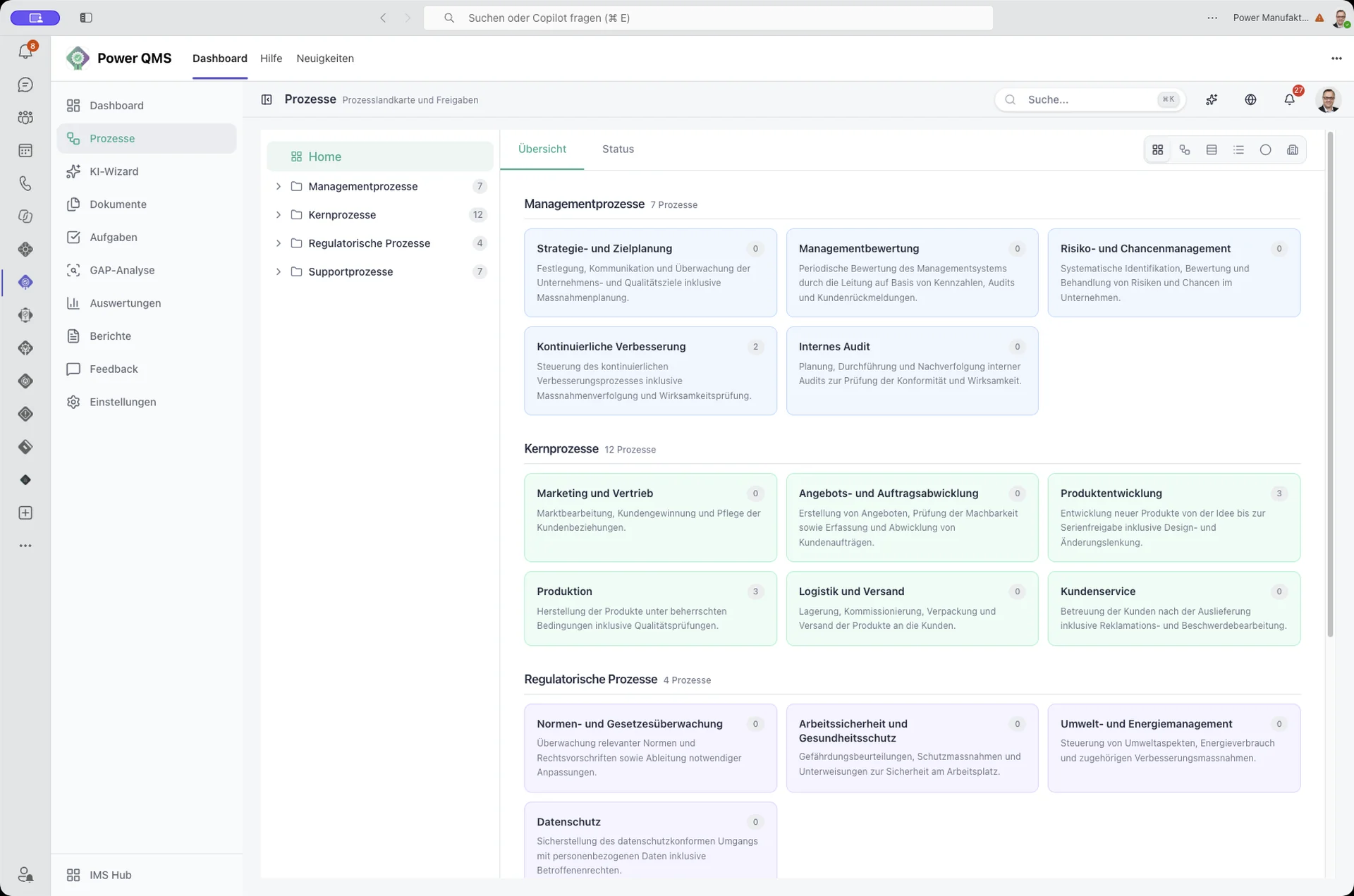Expand the Supportprozesse folder
The height and width of the screenshot is (896, 1354).
click(x=278, y=271)
